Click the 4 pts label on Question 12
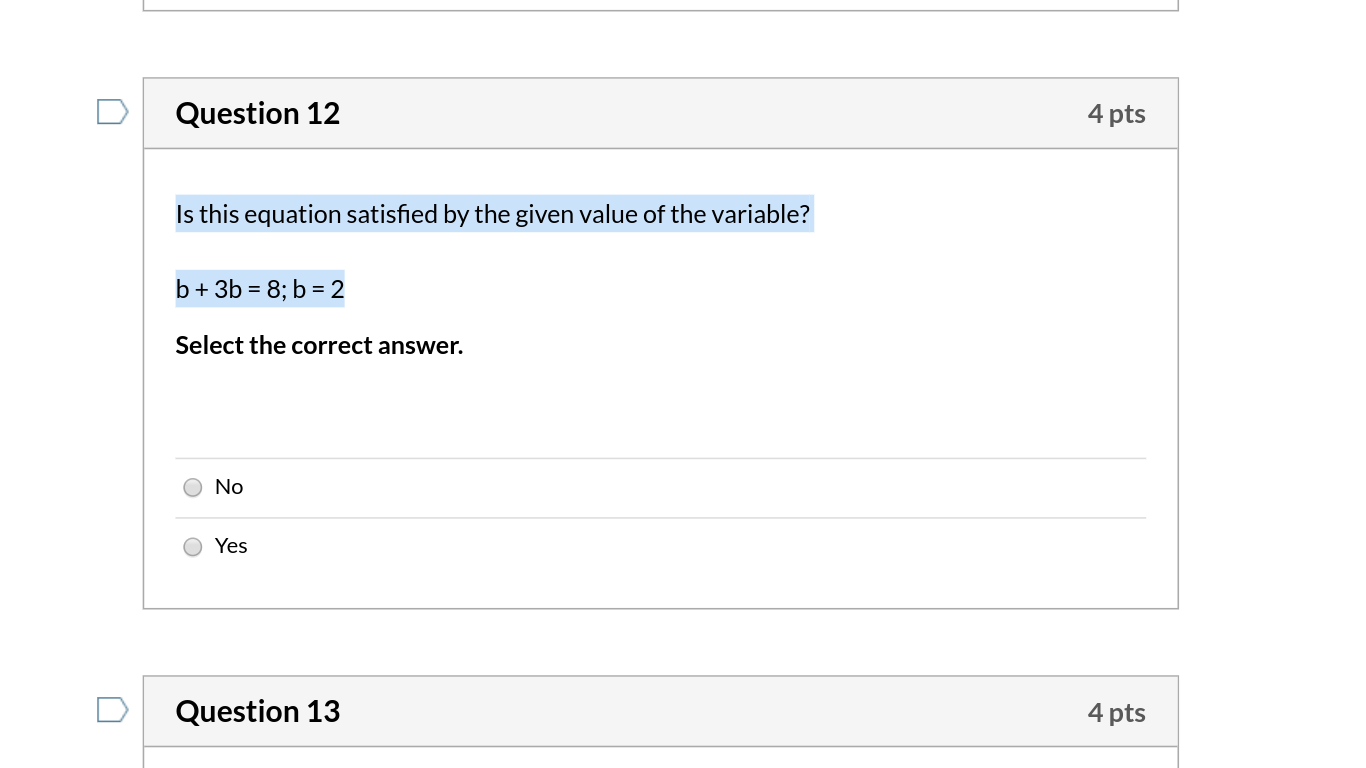The image size is (1366, 768). pos(1116,114)
